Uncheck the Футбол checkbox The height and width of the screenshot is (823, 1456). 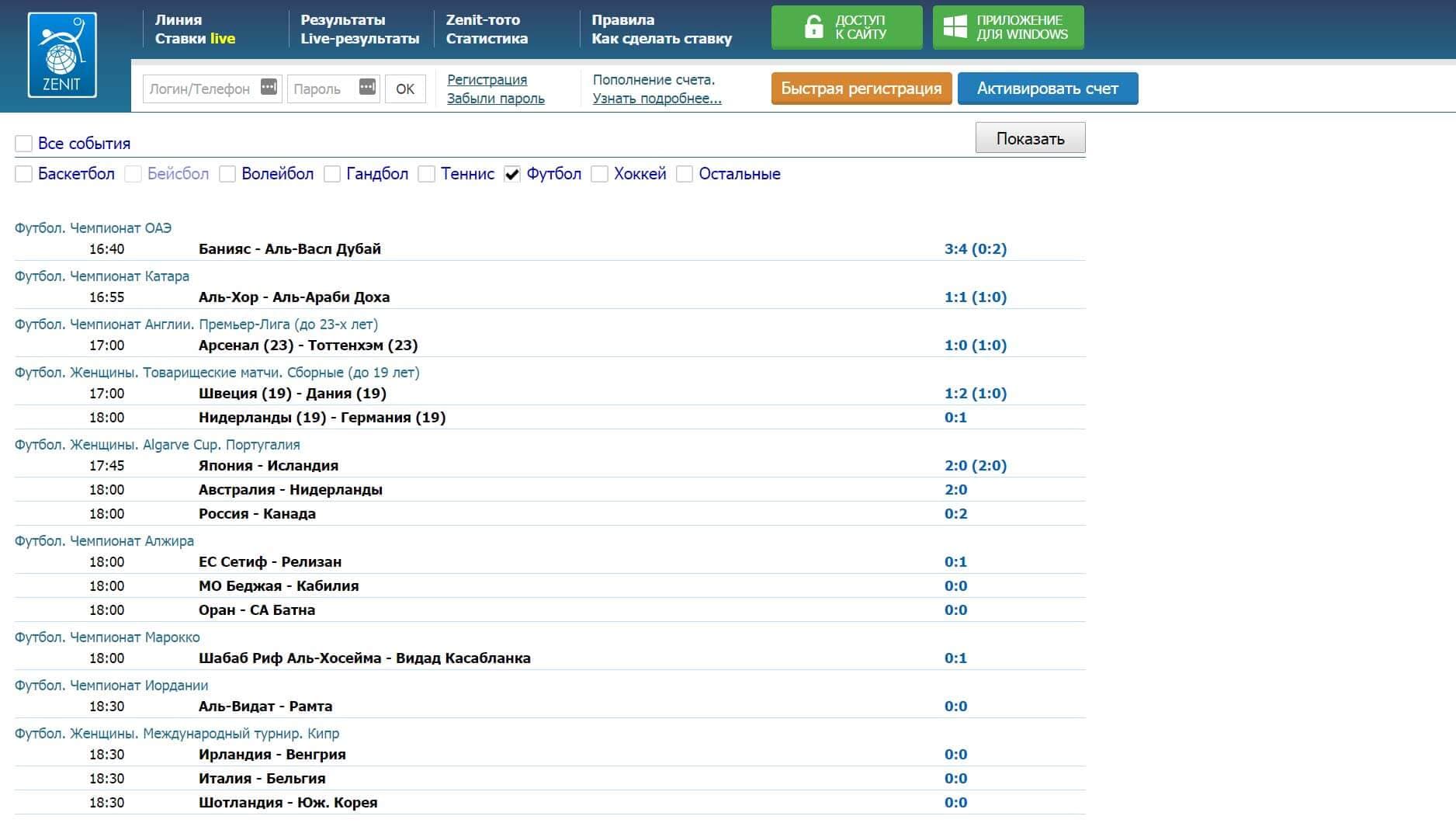coord(511,174)
